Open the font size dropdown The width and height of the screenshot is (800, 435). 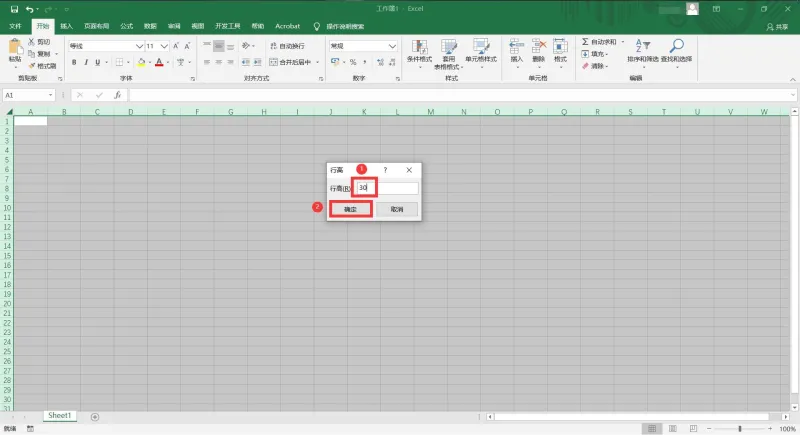pos(164,46)
